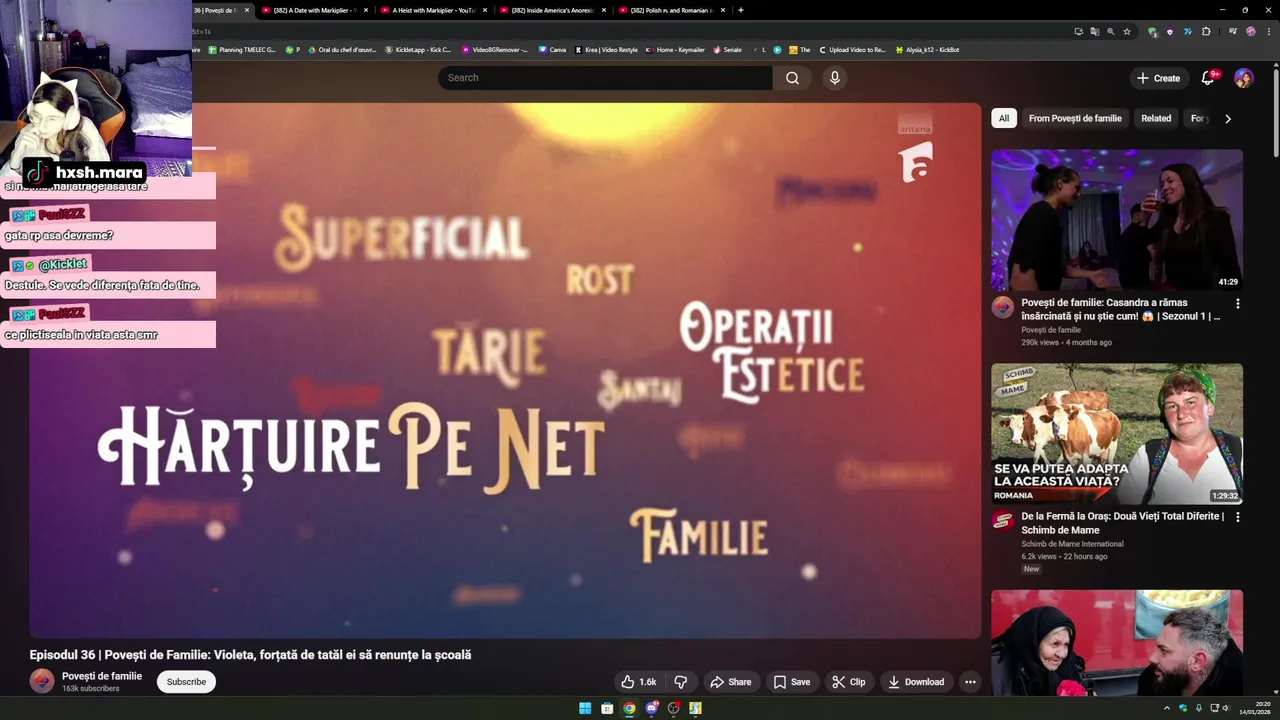Open 'Krea | Video Restyle' bookmark
This screenshot has height=720, width=1280.
[606, 49]
